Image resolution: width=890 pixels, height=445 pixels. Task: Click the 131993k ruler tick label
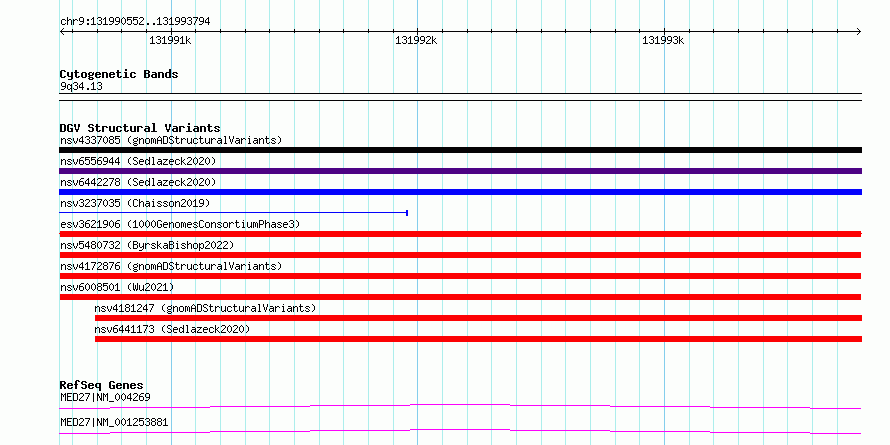pyautogui.click(x=663, y=40)
